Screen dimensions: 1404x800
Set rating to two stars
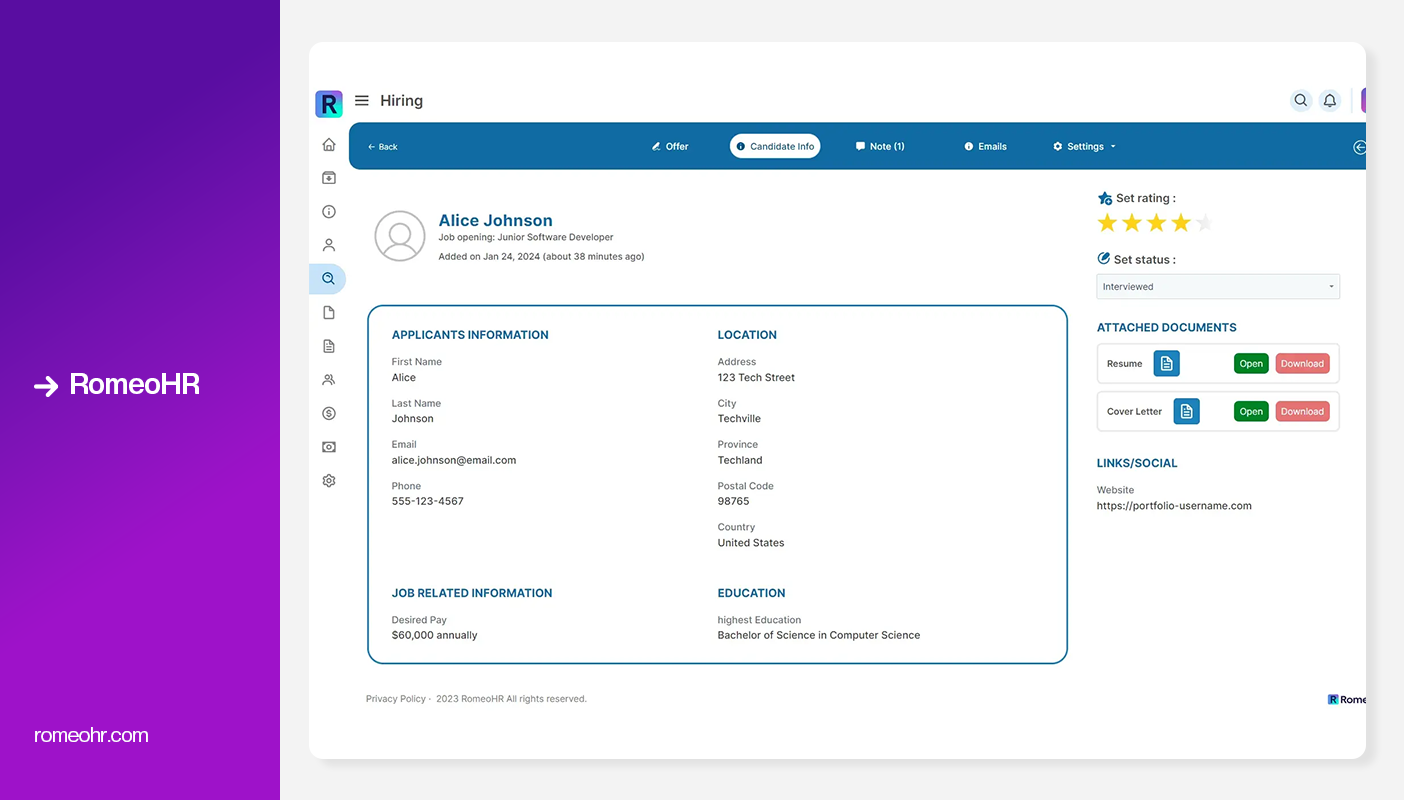click(1132, 223)
